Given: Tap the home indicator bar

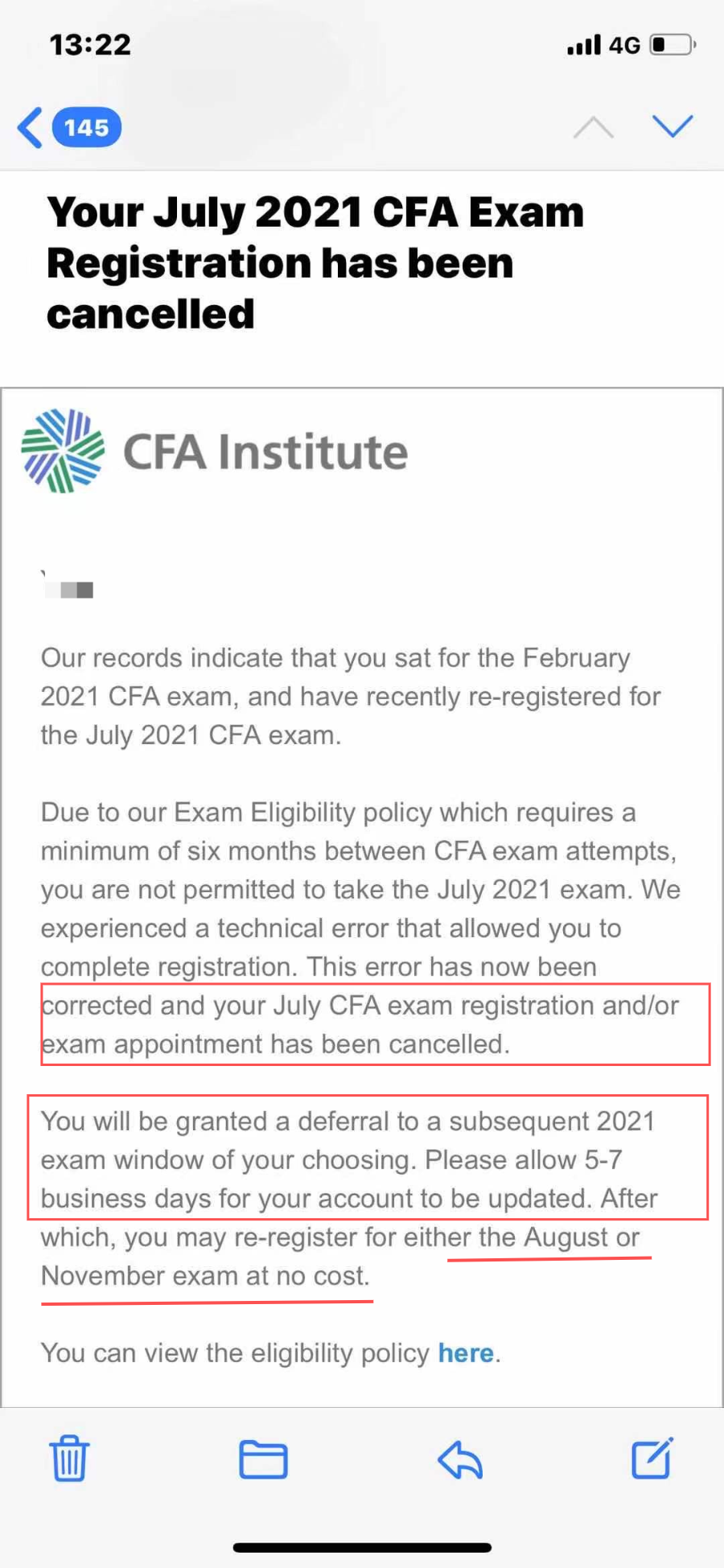Looking at the screenshot, I should point(362,1547).
